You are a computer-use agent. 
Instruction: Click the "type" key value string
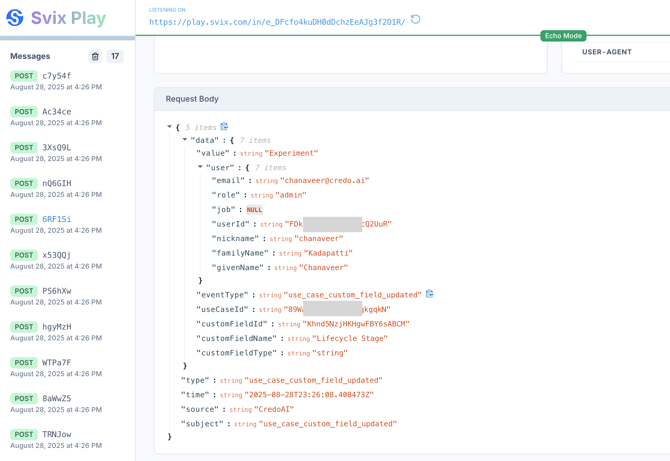313,380
